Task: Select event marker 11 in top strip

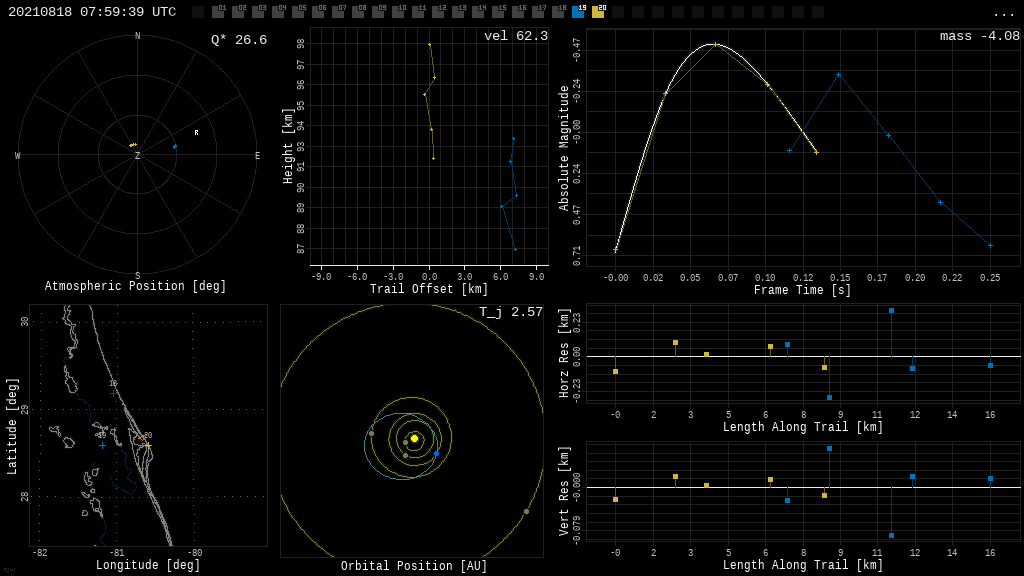Action: coord(418,11)
